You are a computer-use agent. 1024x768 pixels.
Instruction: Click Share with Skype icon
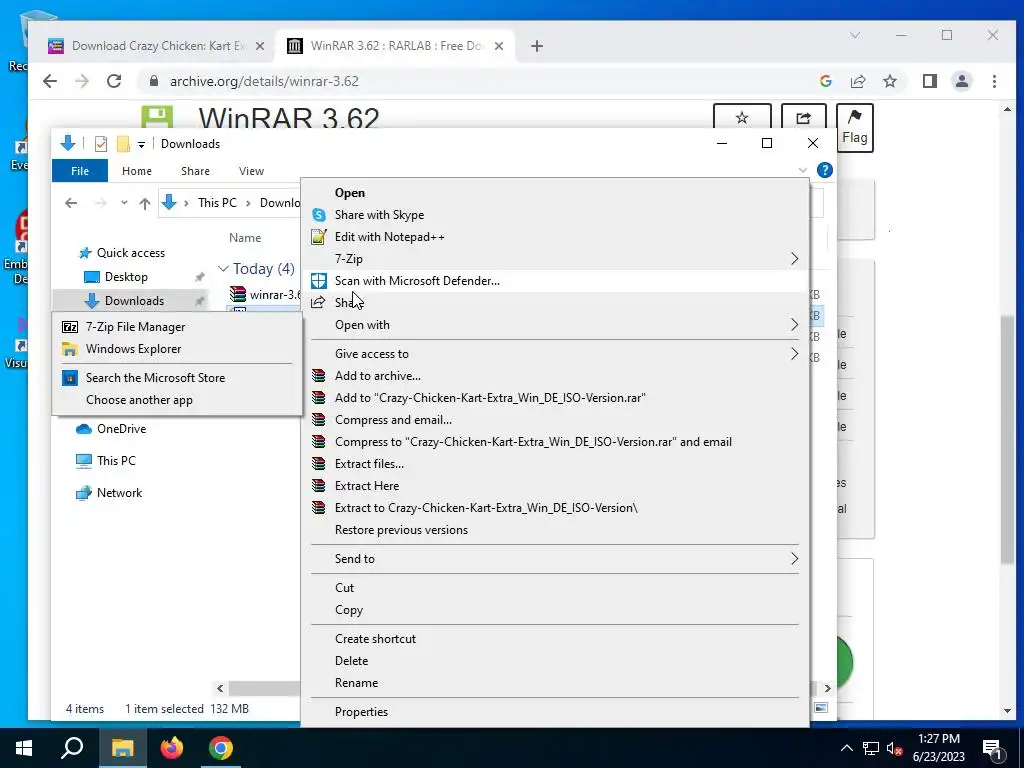tap(319, 215)
